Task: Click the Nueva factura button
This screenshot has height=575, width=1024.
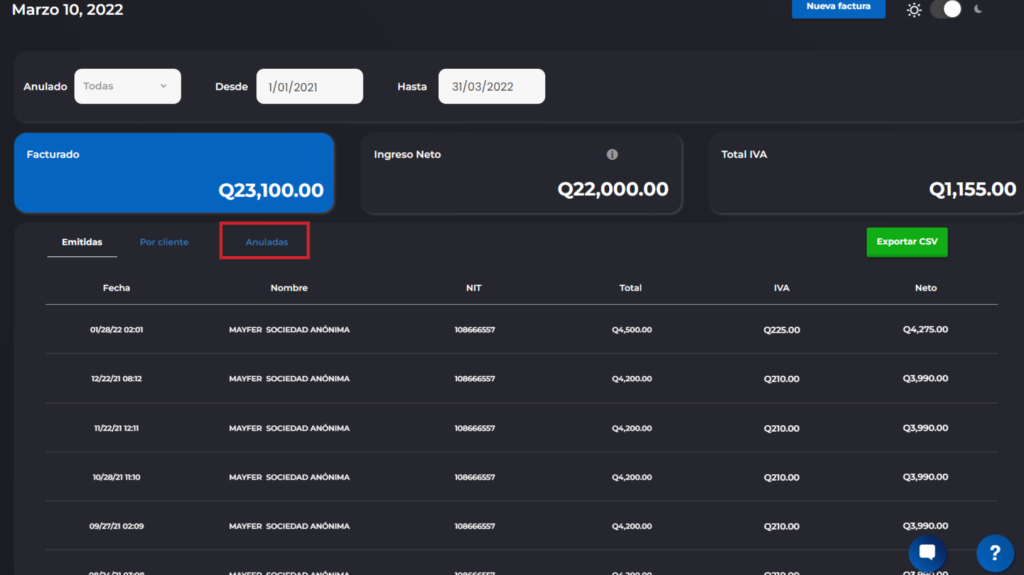Action: coord(838,8)
